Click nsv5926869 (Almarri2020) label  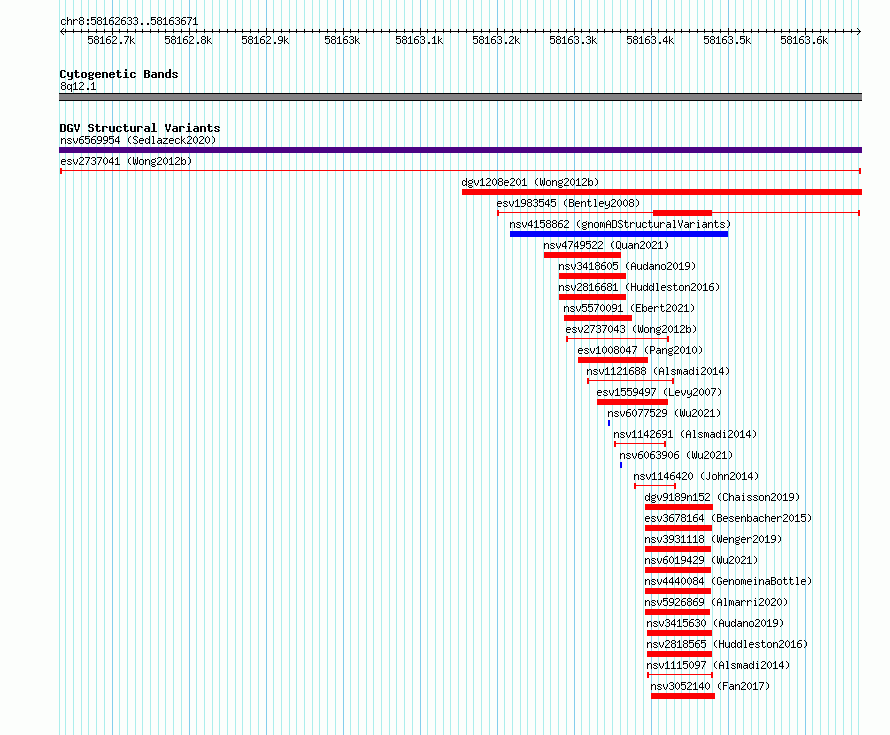716,602
